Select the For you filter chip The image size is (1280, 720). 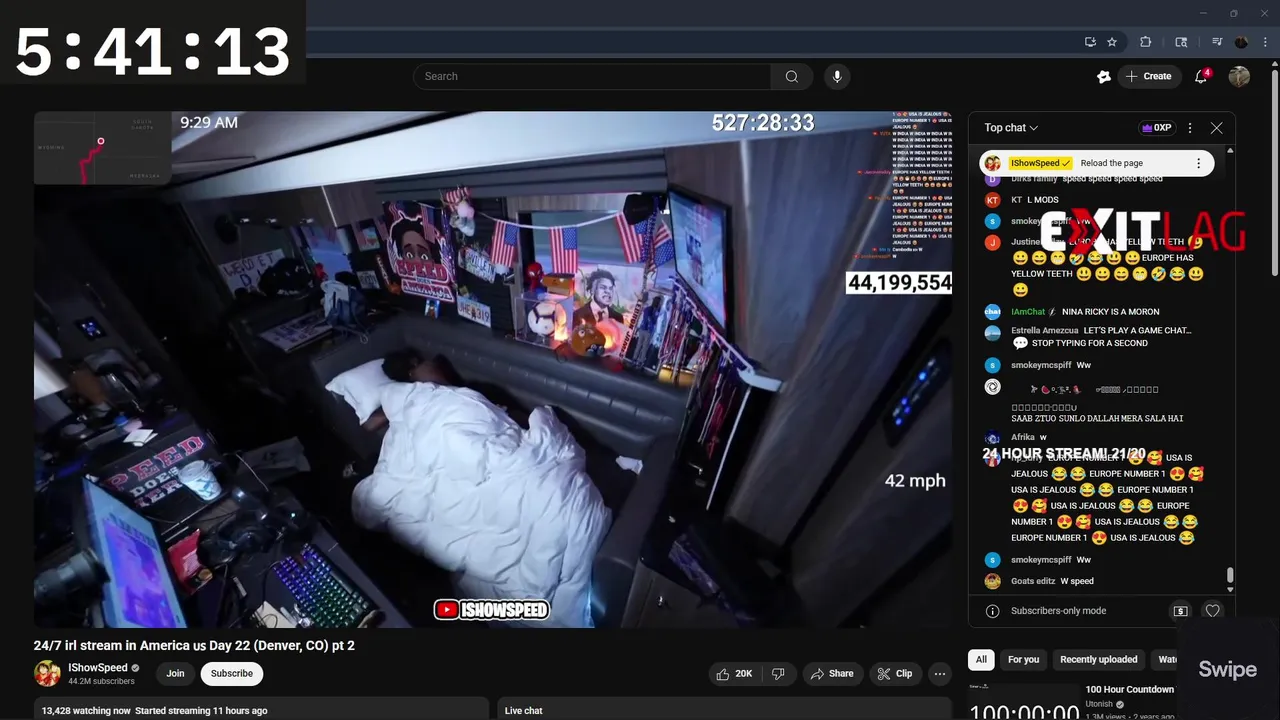1023,660
